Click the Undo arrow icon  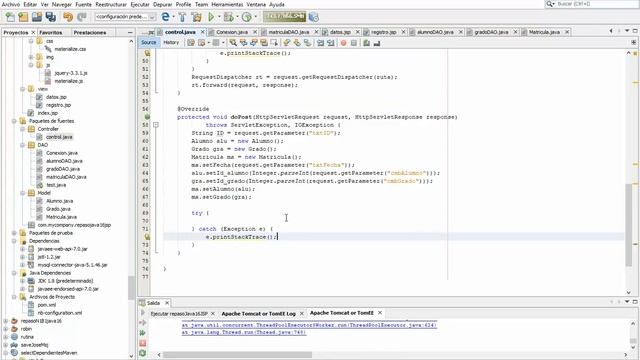point(68,17)
